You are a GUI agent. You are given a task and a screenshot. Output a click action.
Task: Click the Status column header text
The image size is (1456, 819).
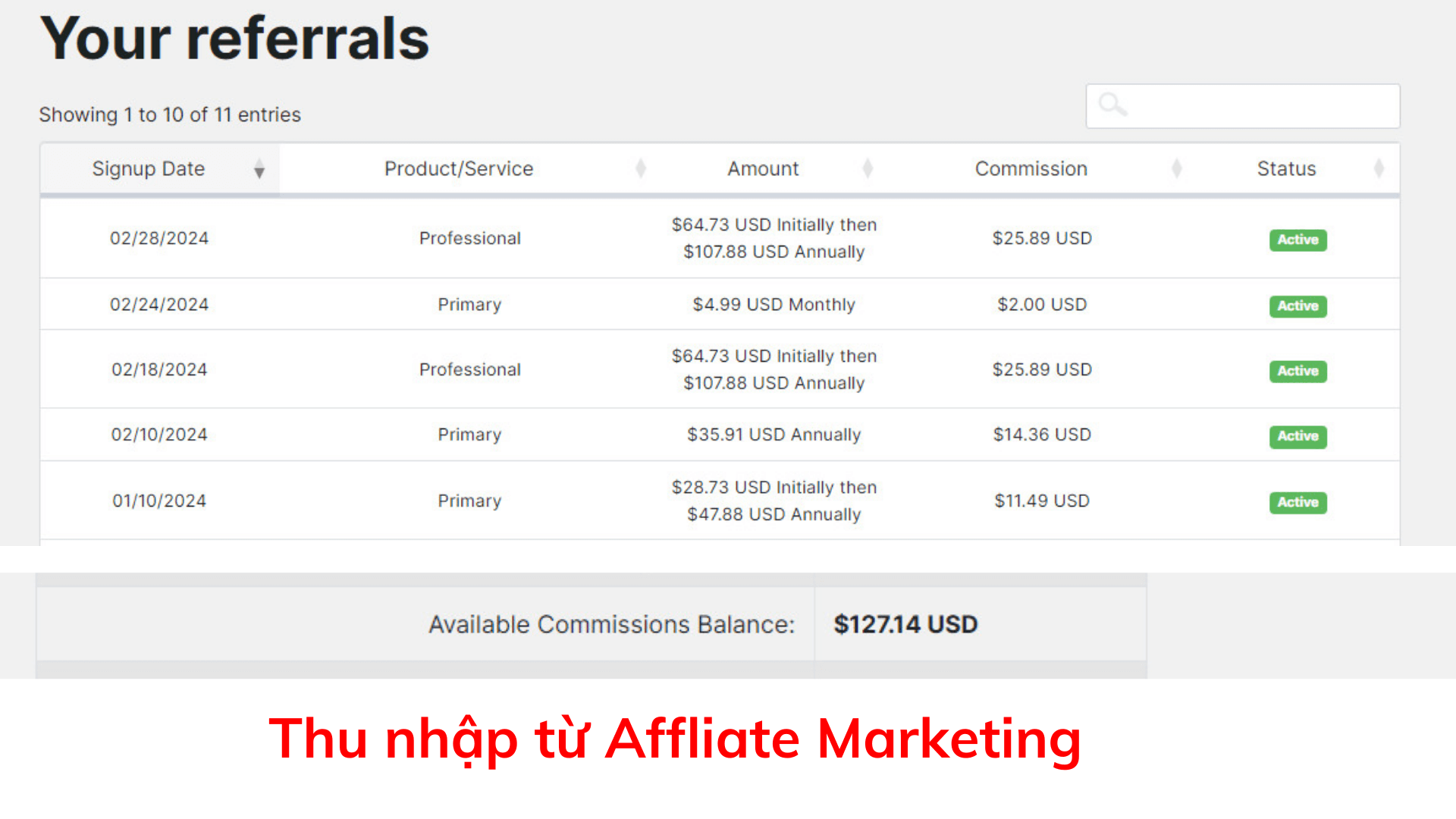coord(1286,168)
